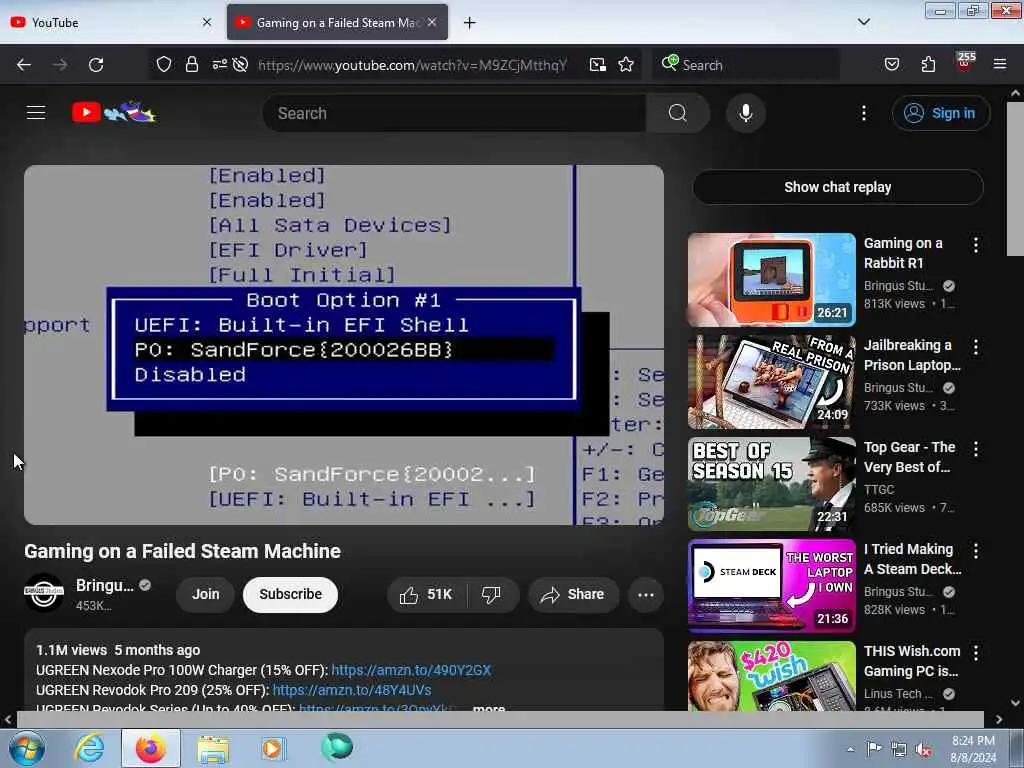
Task: Click the YouTube logo to go home
Action: pyautogui.click(x=114, y=112)
